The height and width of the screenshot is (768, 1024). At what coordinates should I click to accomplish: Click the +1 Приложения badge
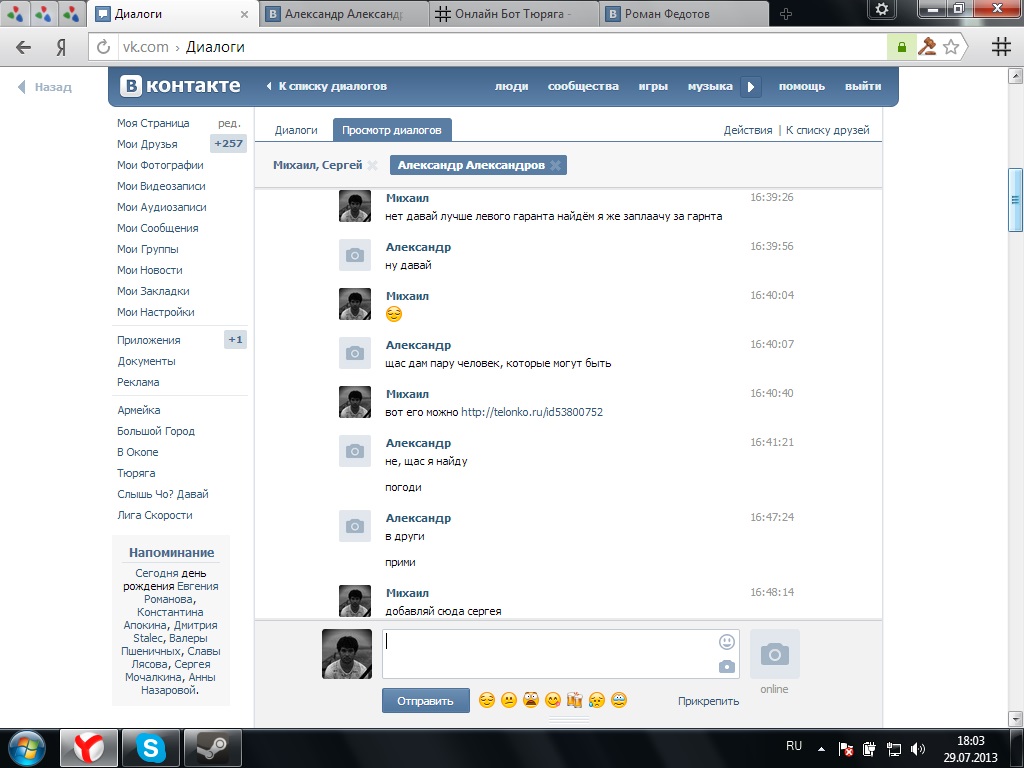pos(235,340)
